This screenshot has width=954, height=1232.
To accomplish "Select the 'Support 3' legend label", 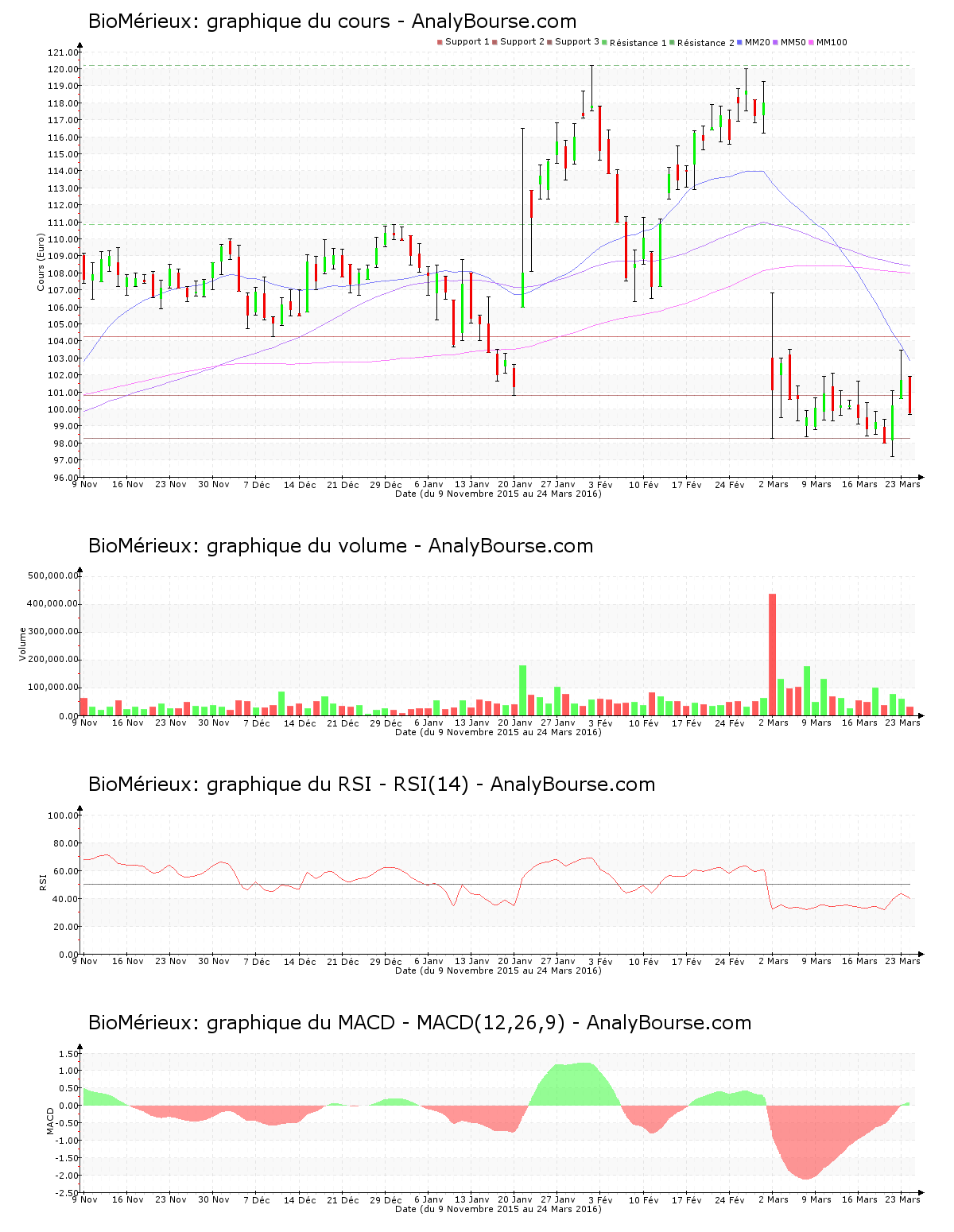I will [x=577, y=42].
